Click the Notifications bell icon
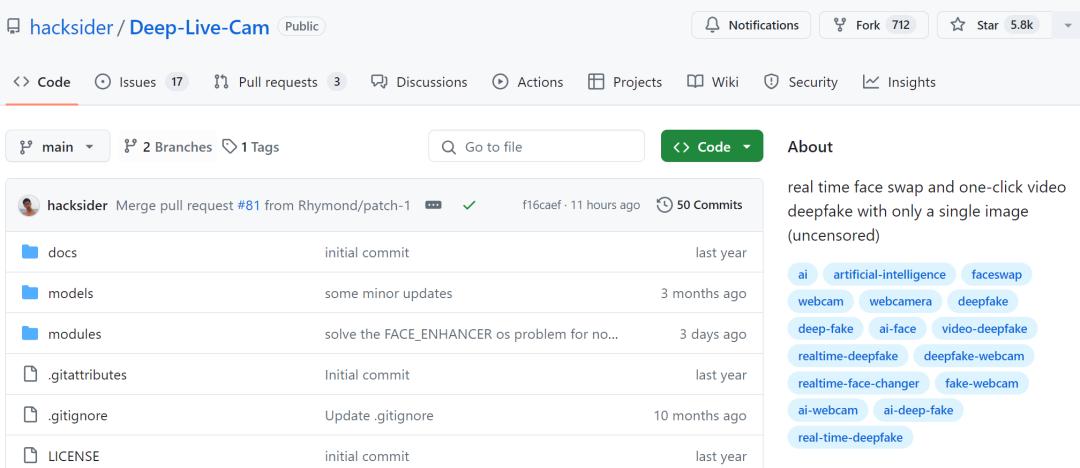This screenshot has height=468, width=1080. tap(713, 25)
